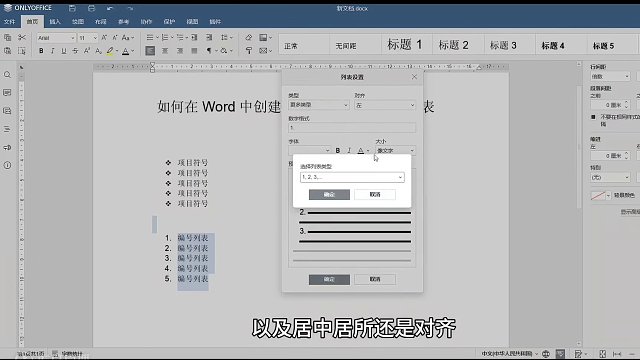Image resolution: width=640 pixels, height=360 pixels.
Task: Open the Comments panel in left sidebar
Action: pos(7,93)
